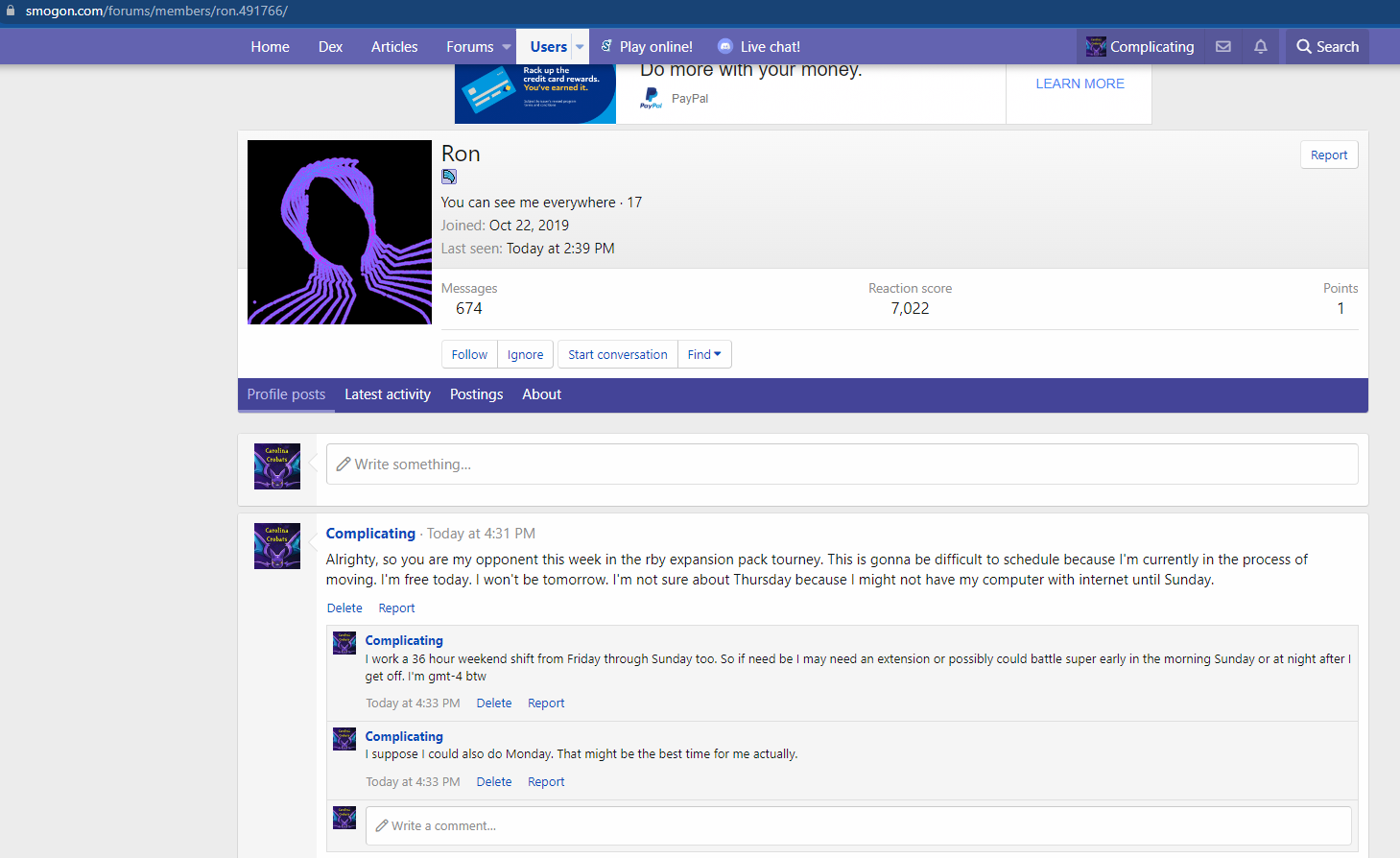Click the PayPal ad LEARN MORE link
Image resolution: width=1400 pixels, height=858 pixels.
coord(1080,83)
